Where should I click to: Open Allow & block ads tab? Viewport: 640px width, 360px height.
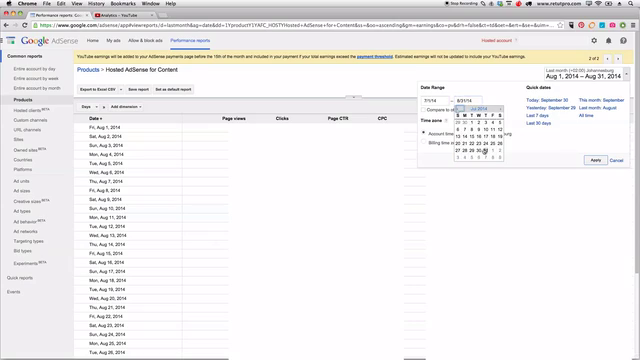pos(145,40)
